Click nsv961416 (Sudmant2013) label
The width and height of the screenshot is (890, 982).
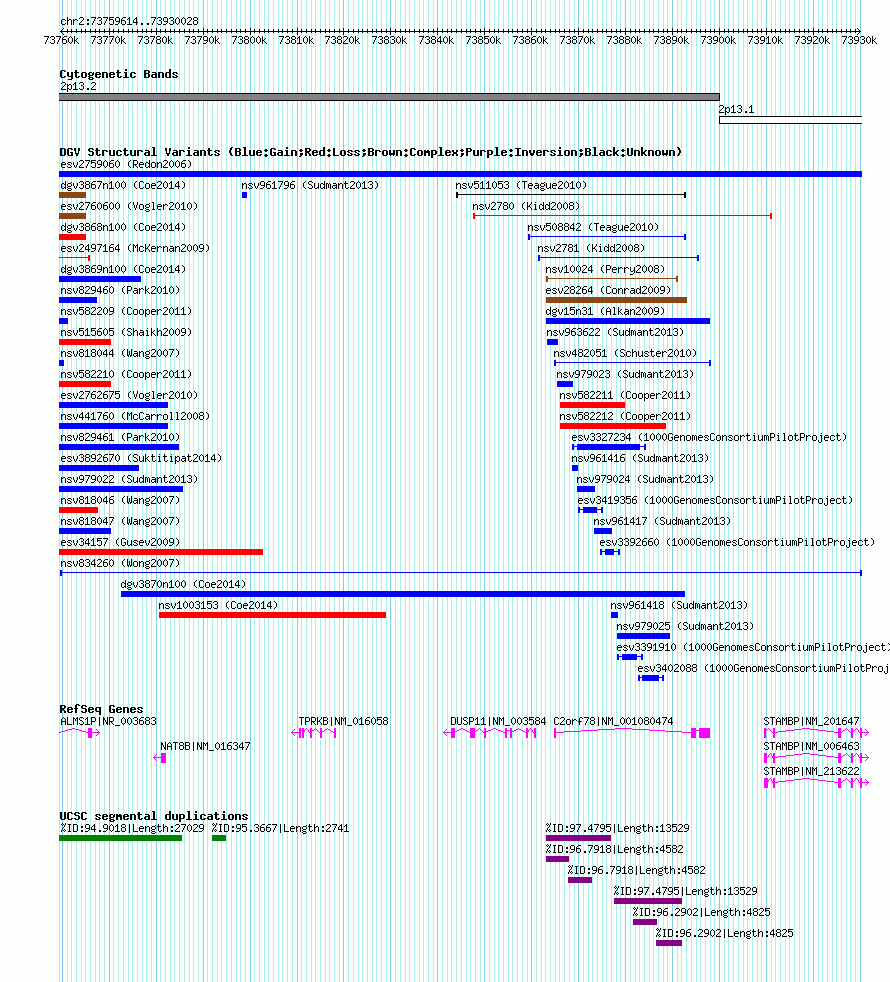(640, 458)
